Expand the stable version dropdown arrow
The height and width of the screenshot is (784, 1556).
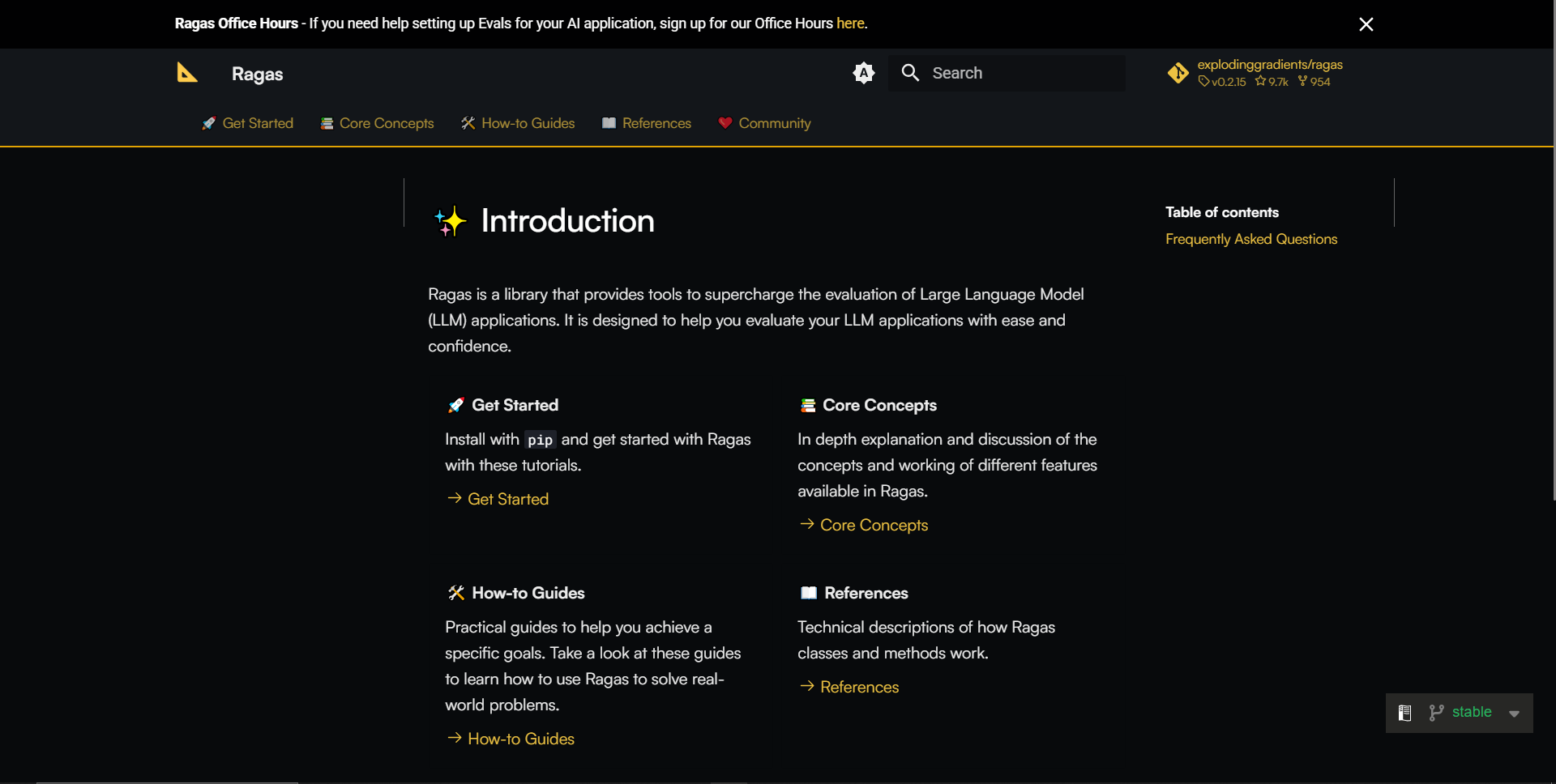1514,714
